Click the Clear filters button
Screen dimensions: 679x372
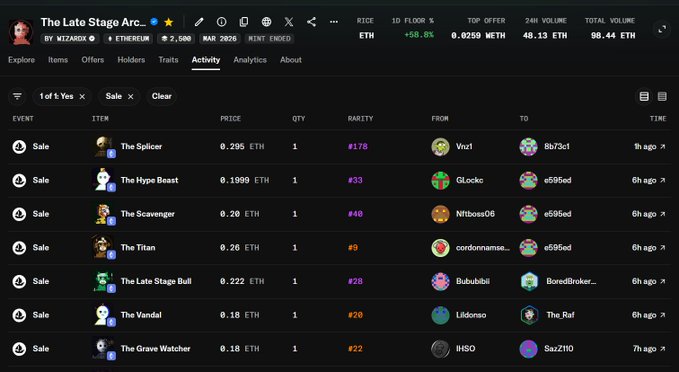pyautogui.click(x=162, y=96)
